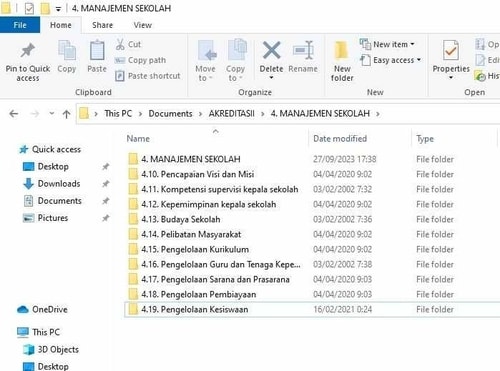Viewport: 500px width, 371px height.
Task: Open the New item dropdown
Action: tap(387, 44)
